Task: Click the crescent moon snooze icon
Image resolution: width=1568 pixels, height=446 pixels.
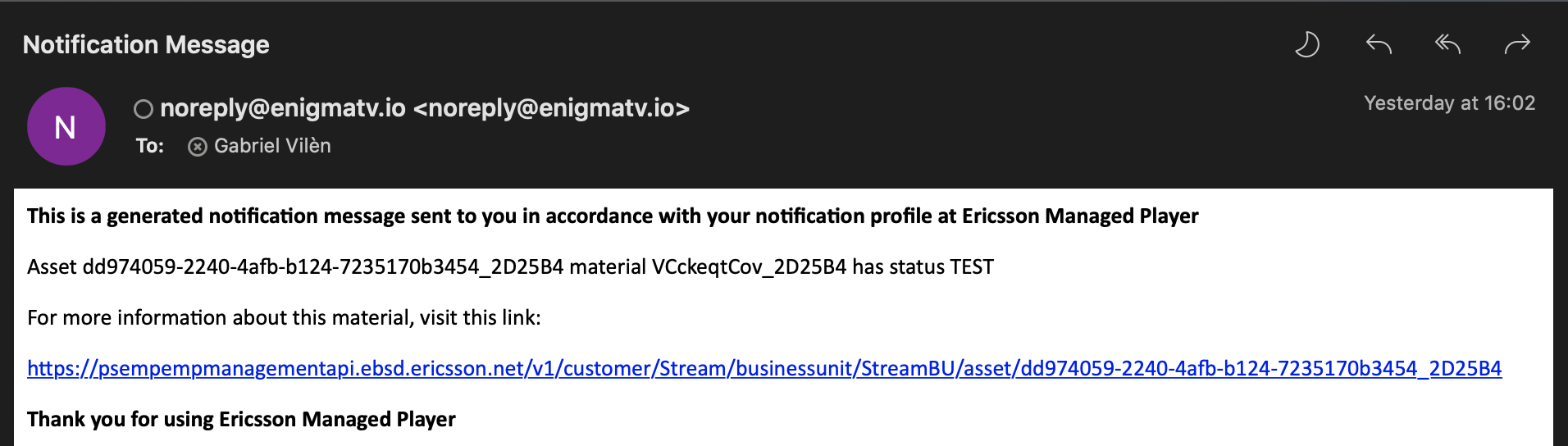Action: 1307,44
